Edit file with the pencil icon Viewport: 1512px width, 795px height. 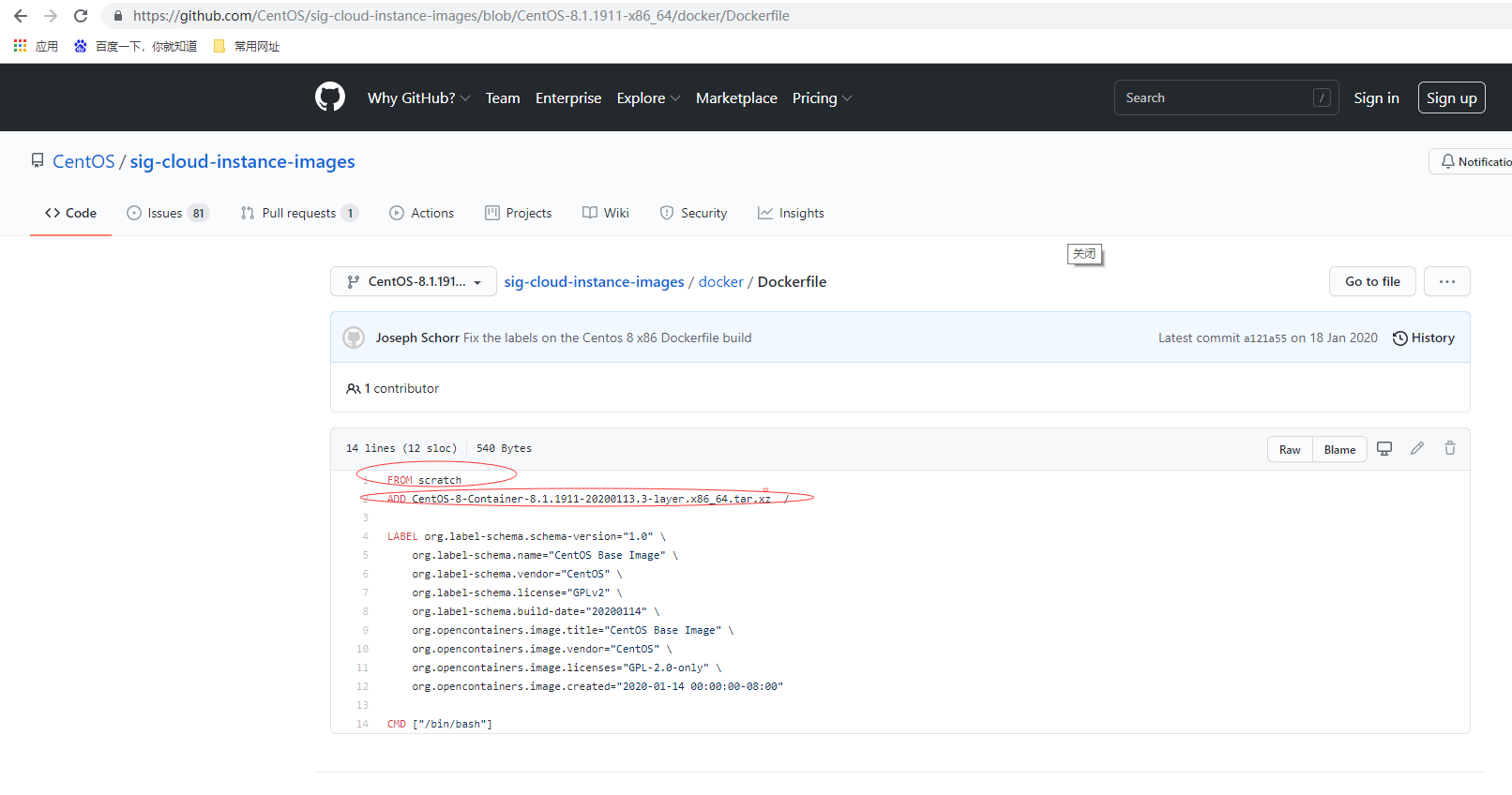1417,449
